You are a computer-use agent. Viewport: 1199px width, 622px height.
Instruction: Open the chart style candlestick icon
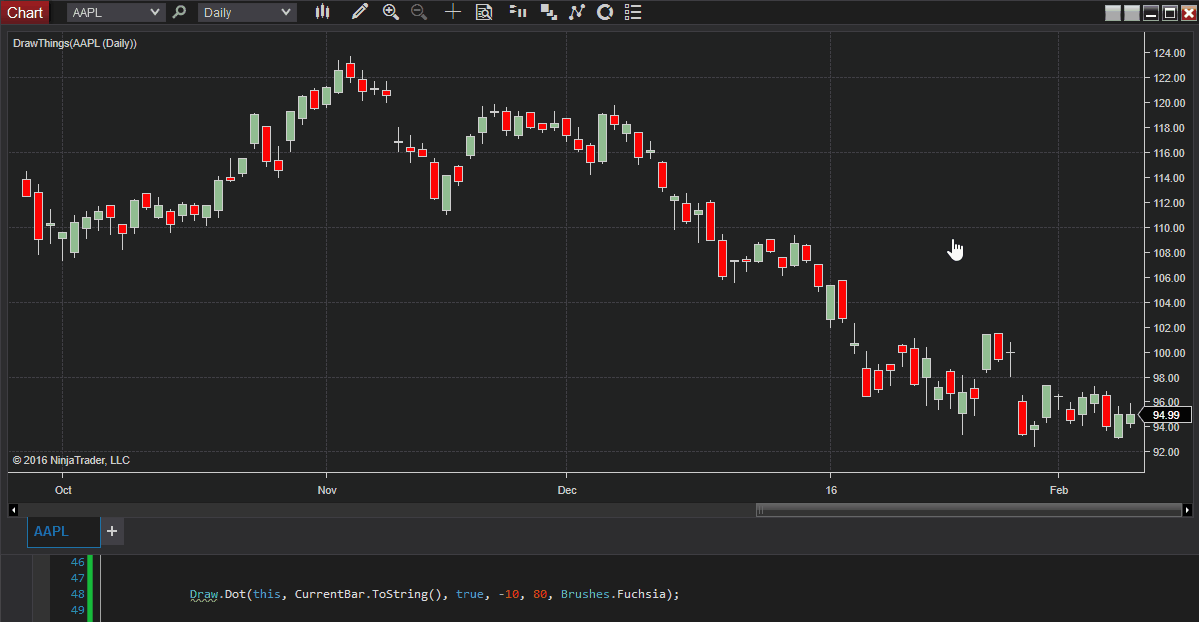tap(323, 11)
